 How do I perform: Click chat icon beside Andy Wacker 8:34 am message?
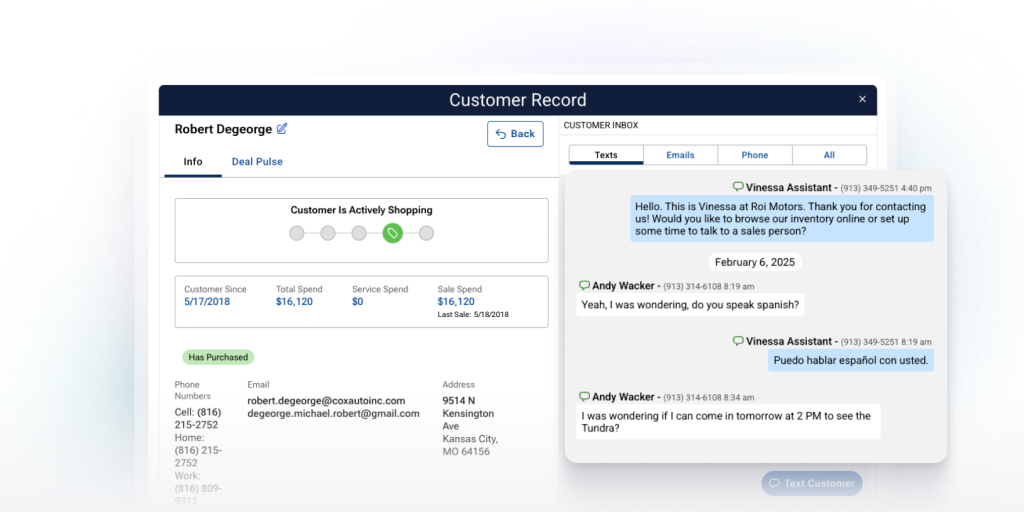(584, 397)
